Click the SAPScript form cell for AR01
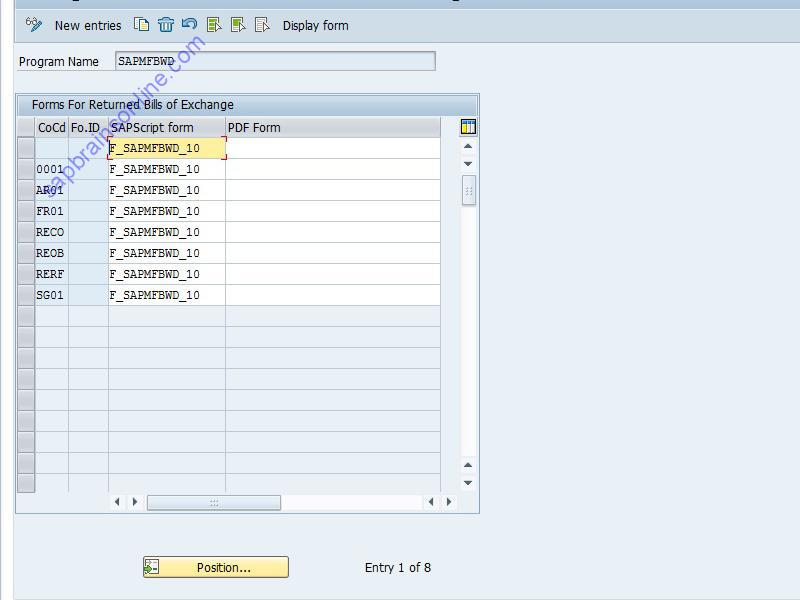Image resolution: width=800 pixels, height=600 pixels. 167,190
